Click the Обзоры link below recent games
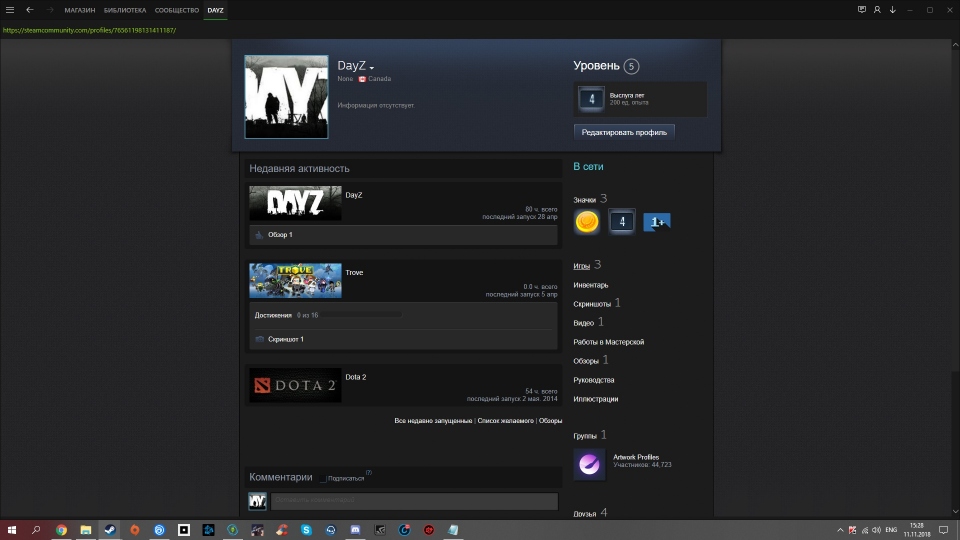This screenshot has height=540, width=960. tap(550, 421)
